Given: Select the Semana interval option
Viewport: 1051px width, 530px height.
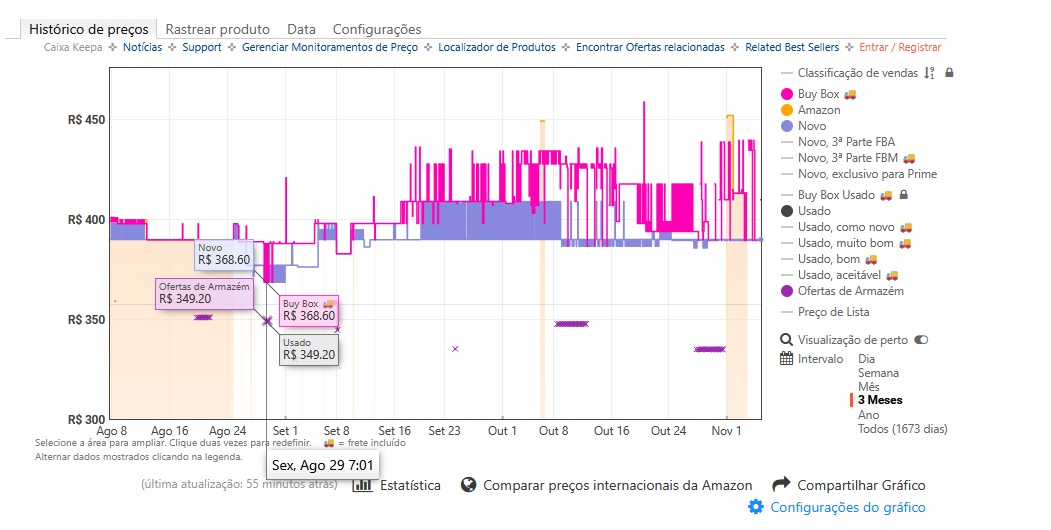Looking at the screenshot, I should [x=878, y=373].
